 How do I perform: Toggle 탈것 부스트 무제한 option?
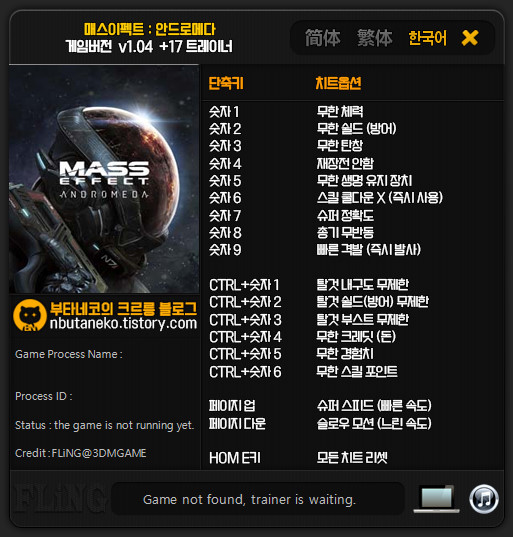coord(362,319)
